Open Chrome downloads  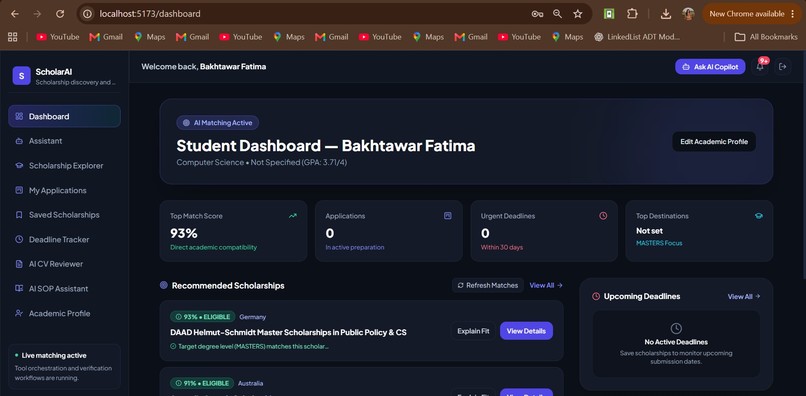pos(666,14)
